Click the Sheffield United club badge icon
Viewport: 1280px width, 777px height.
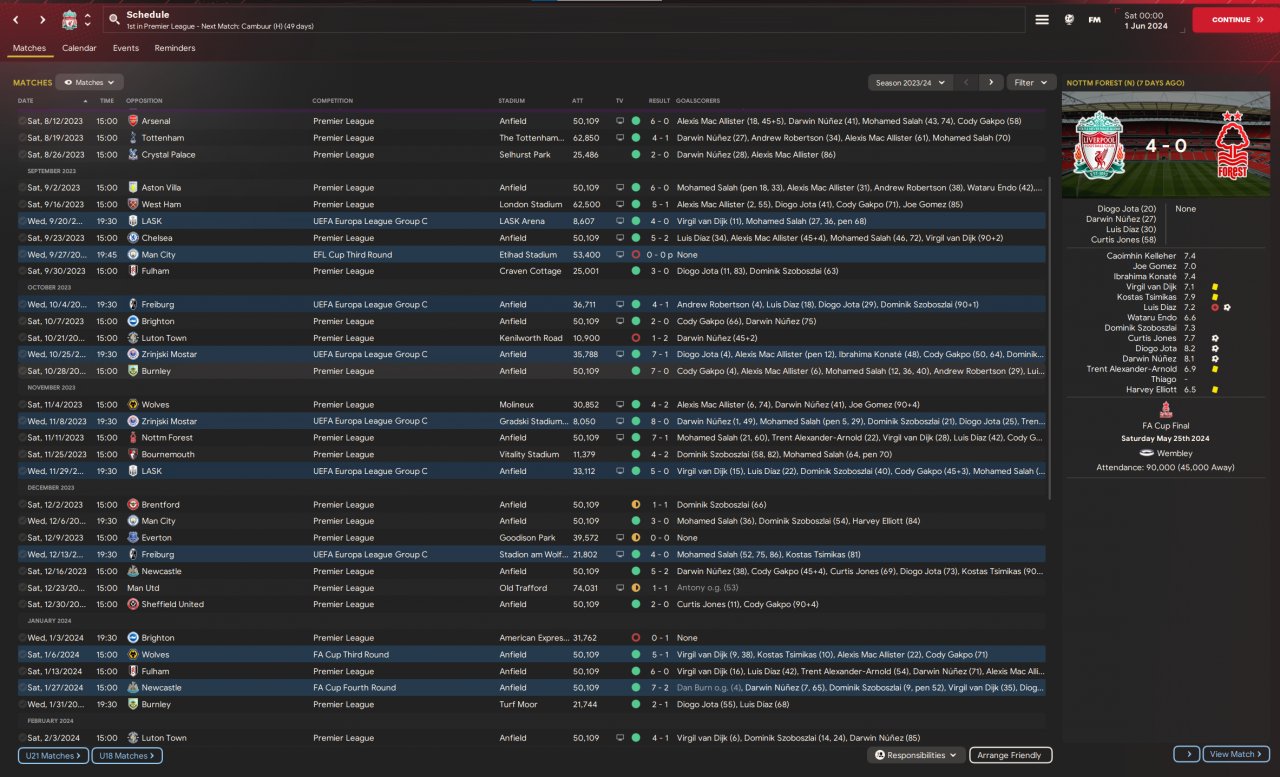[x=133, y=604]
